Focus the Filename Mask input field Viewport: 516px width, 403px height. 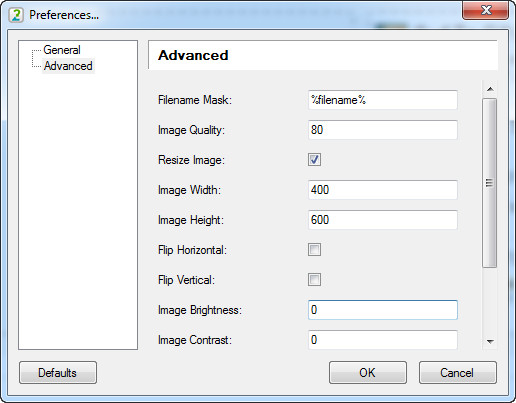pyautogui.click(x=383, y=100)
